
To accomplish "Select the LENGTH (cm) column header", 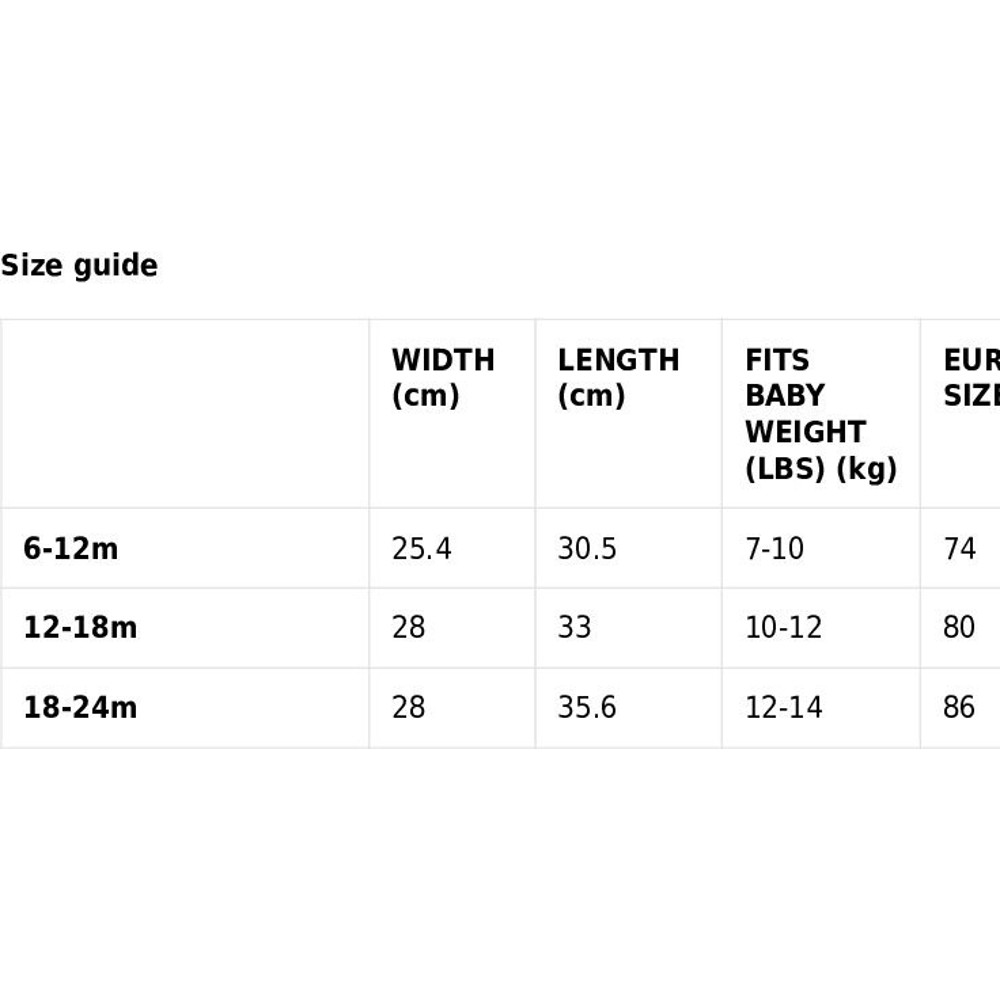I will 618,377.
